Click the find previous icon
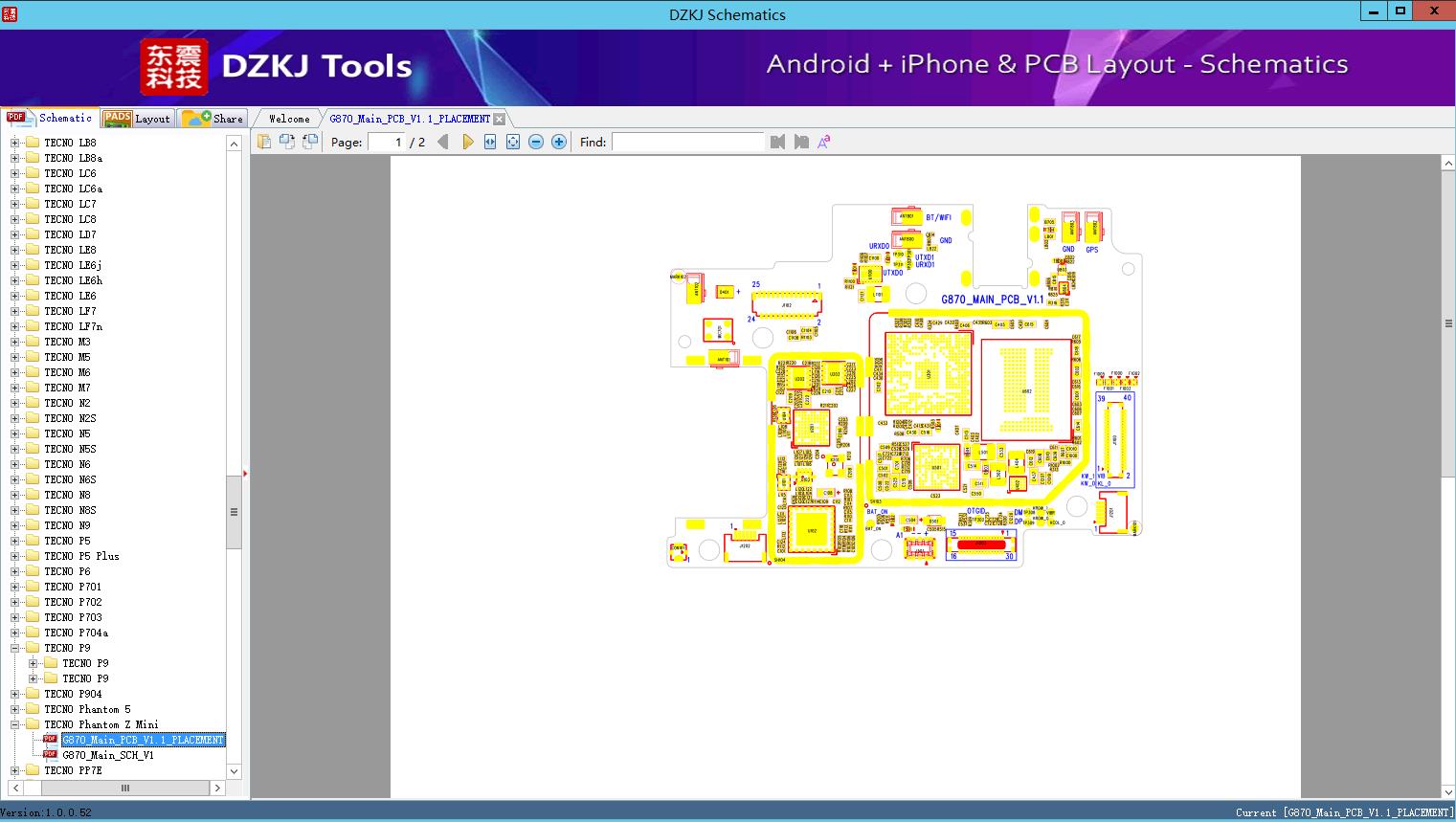This screenshot has width=1456, height=822. tap(777, 142)
